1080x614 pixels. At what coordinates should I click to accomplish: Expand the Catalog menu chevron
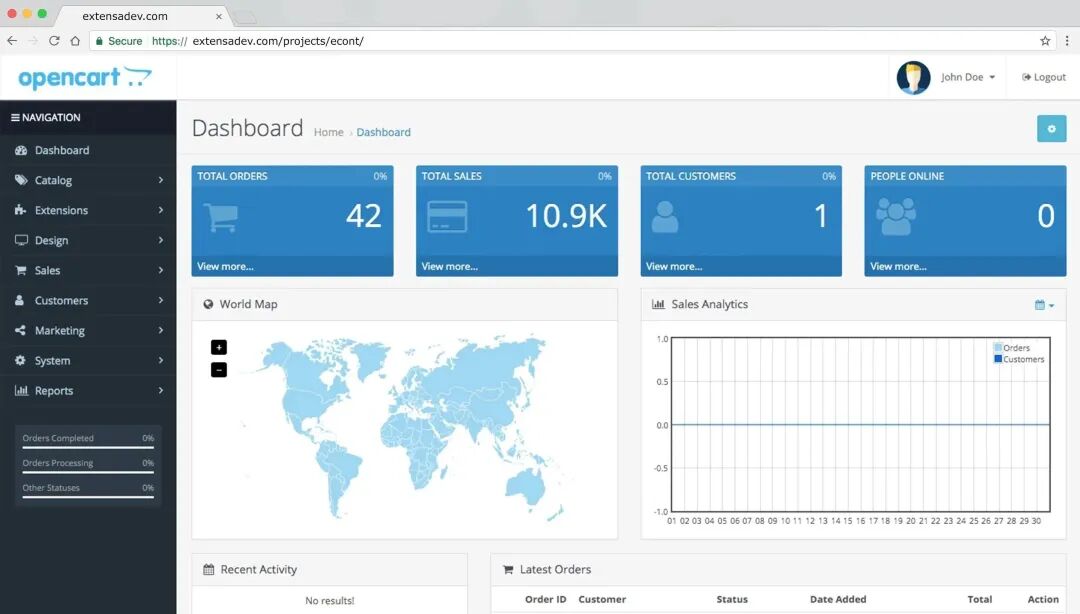pyautogui.click(x=160, y=180)
